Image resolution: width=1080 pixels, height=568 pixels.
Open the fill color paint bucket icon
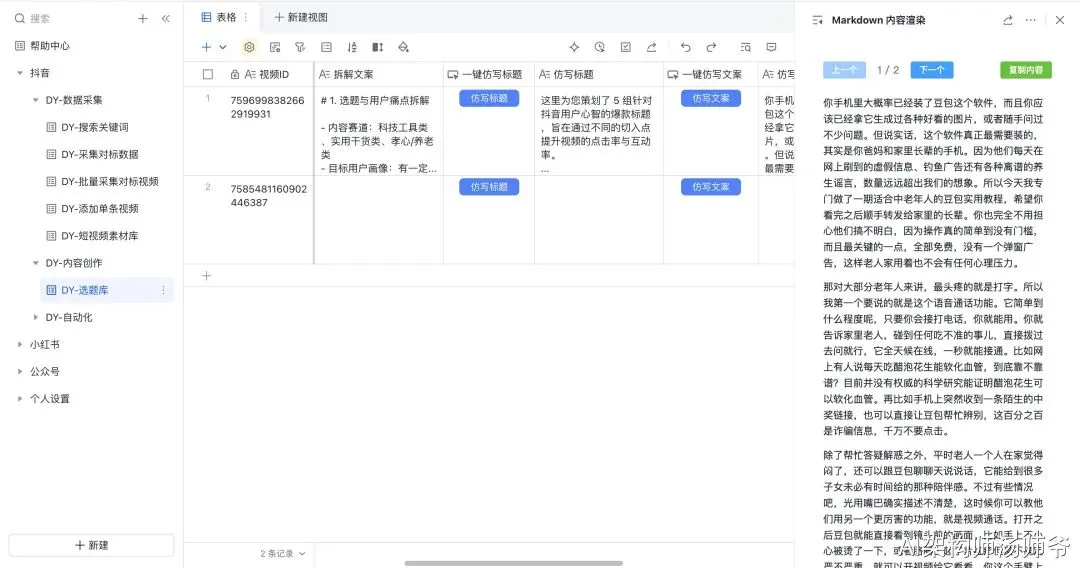pos(404,47)
